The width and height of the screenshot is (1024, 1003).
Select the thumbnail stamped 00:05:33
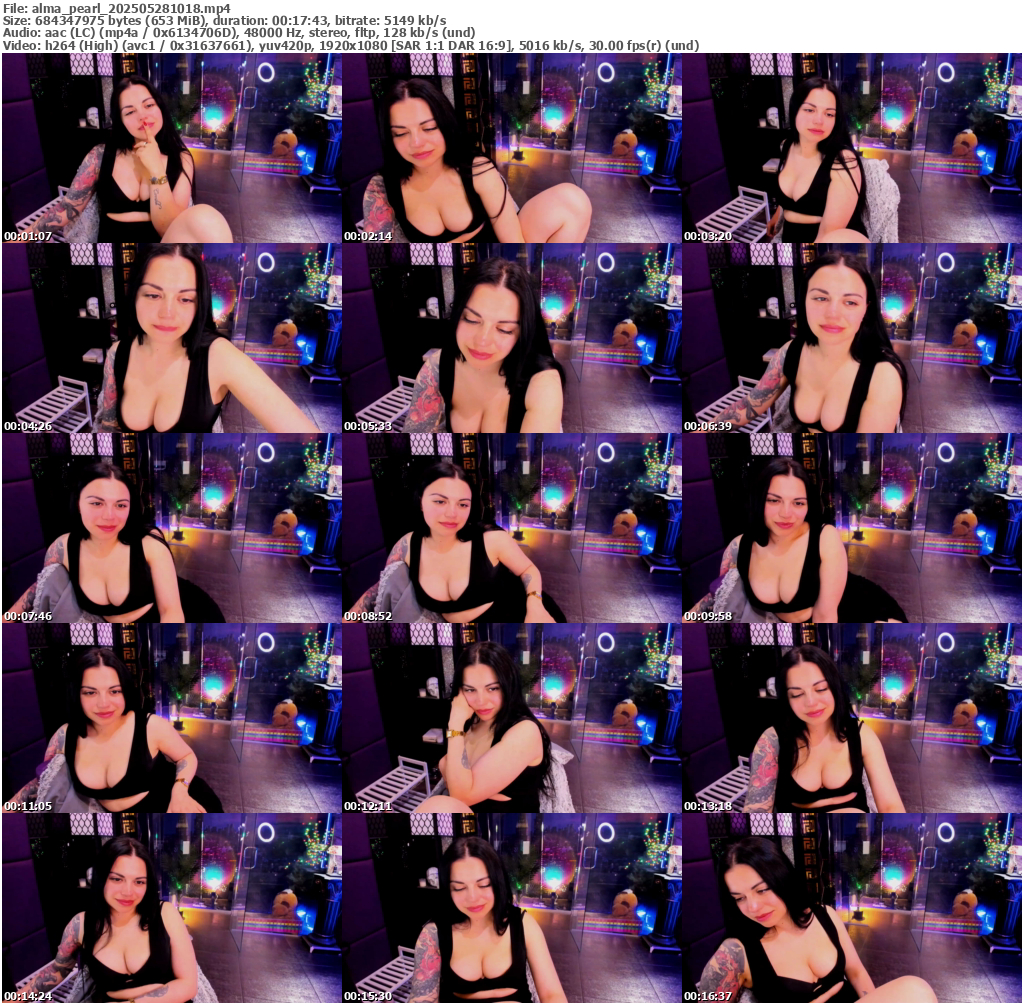tap(512, 338)
